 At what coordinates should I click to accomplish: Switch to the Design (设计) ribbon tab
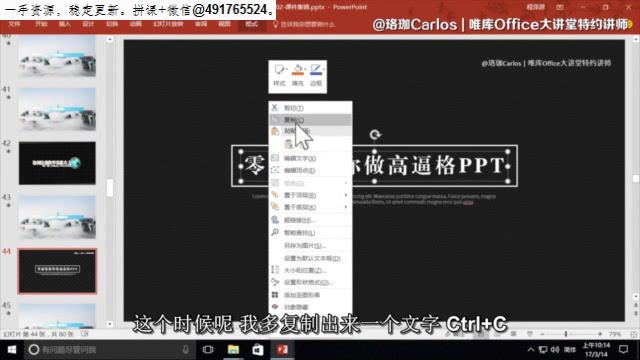tap(88, 24)
